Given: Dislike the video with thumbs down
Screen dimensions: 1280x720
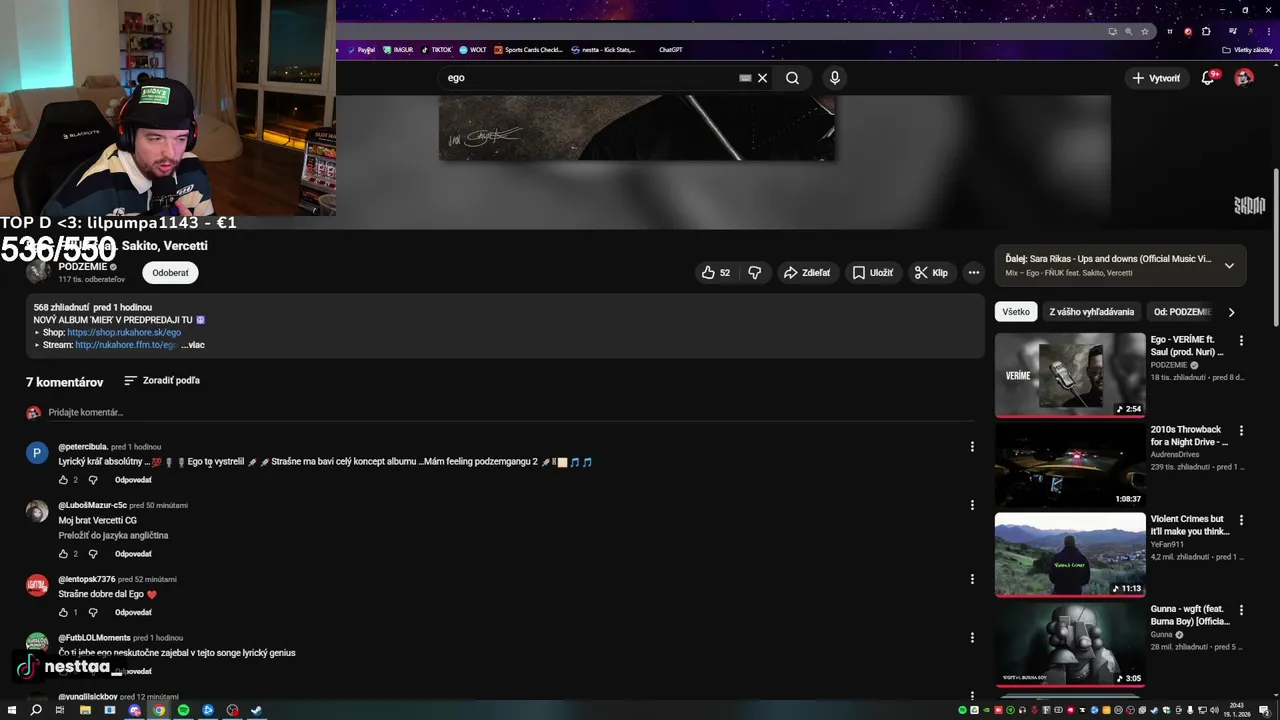Looking at the screenshot, I should [x=755, y=273].
